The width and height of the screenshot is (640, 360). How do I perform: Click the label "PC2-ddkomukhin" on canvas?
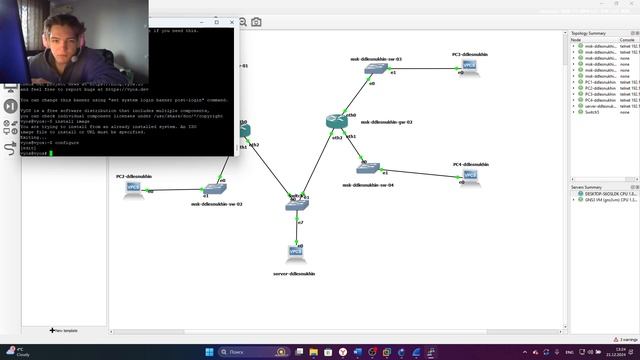(134, 176)
